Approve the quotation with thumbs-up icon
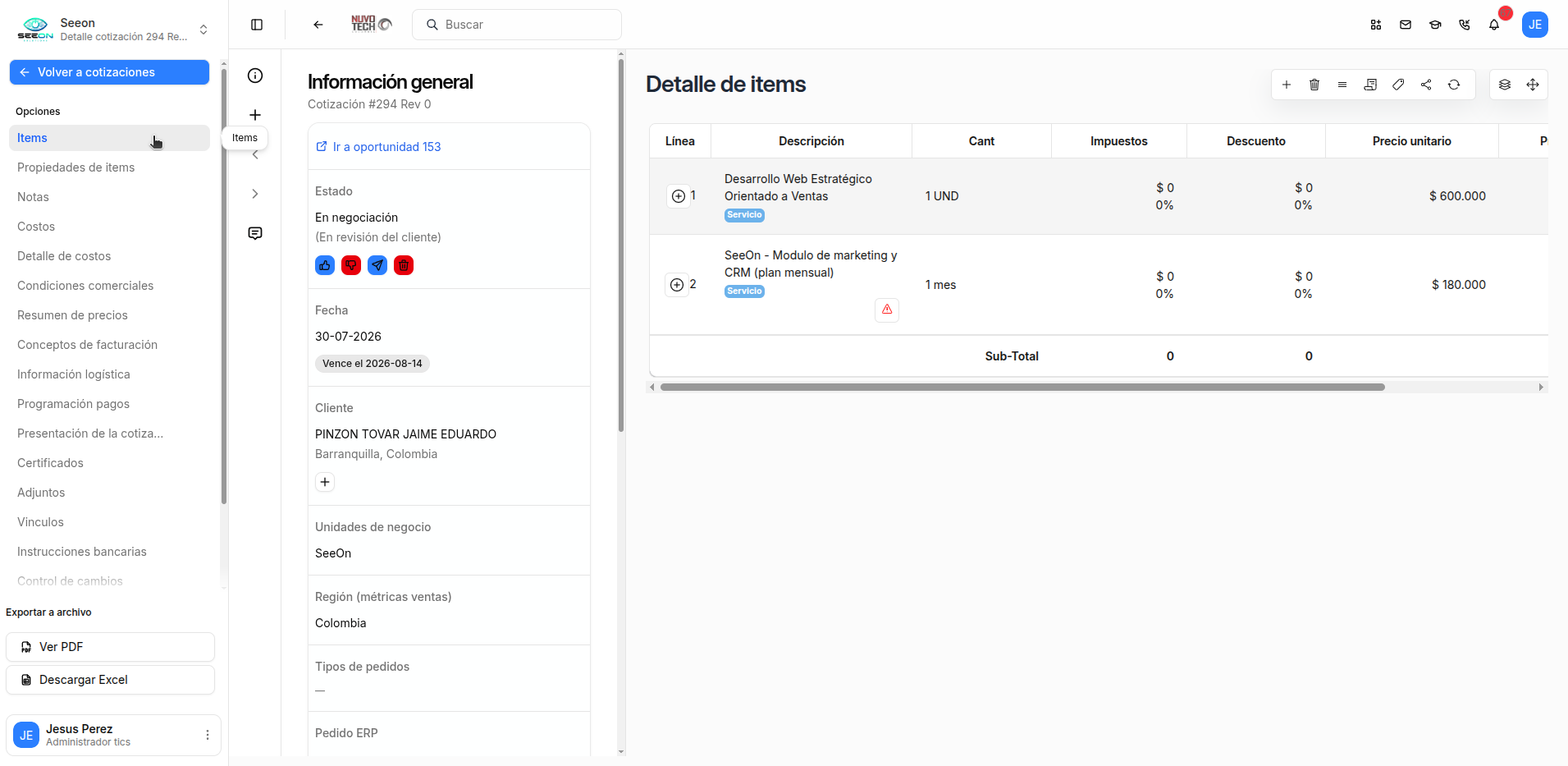1568x766 pixels. [x=325, y=265]
